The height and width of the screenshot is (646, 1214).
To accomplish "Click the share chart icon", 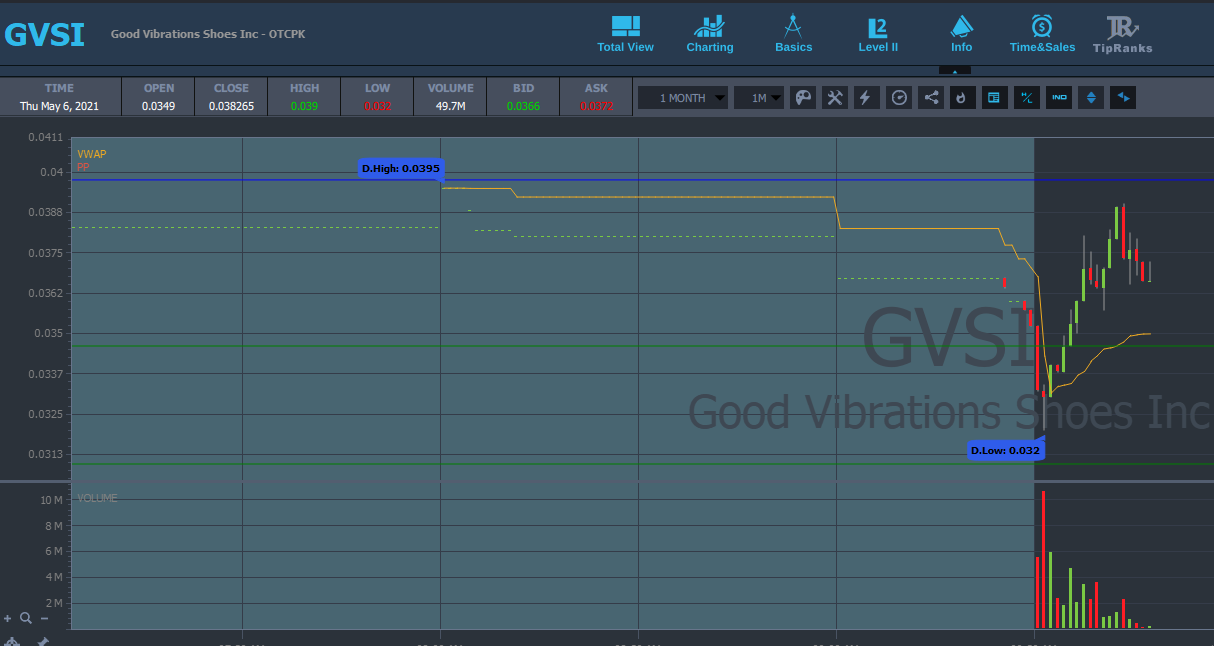I will (931, 98).
